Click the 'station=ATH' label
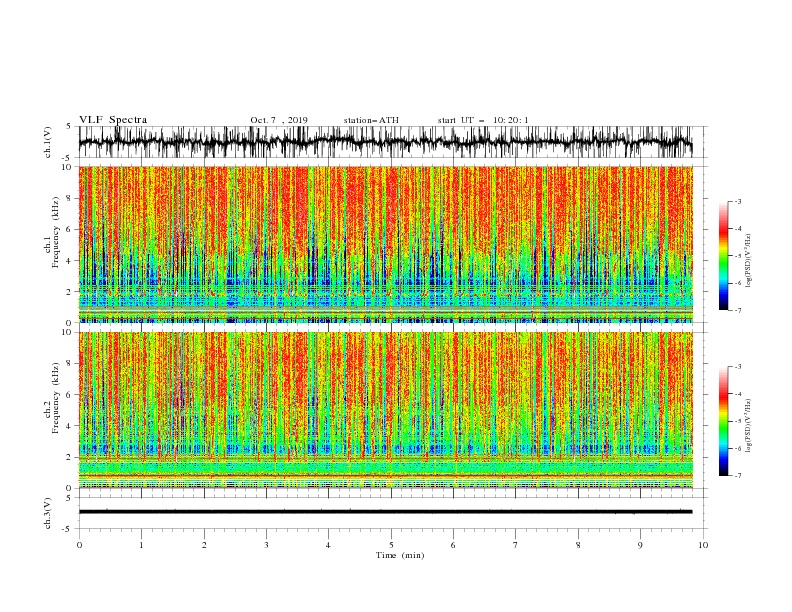Screen dimensions: 792x612 tap(371, 120)
